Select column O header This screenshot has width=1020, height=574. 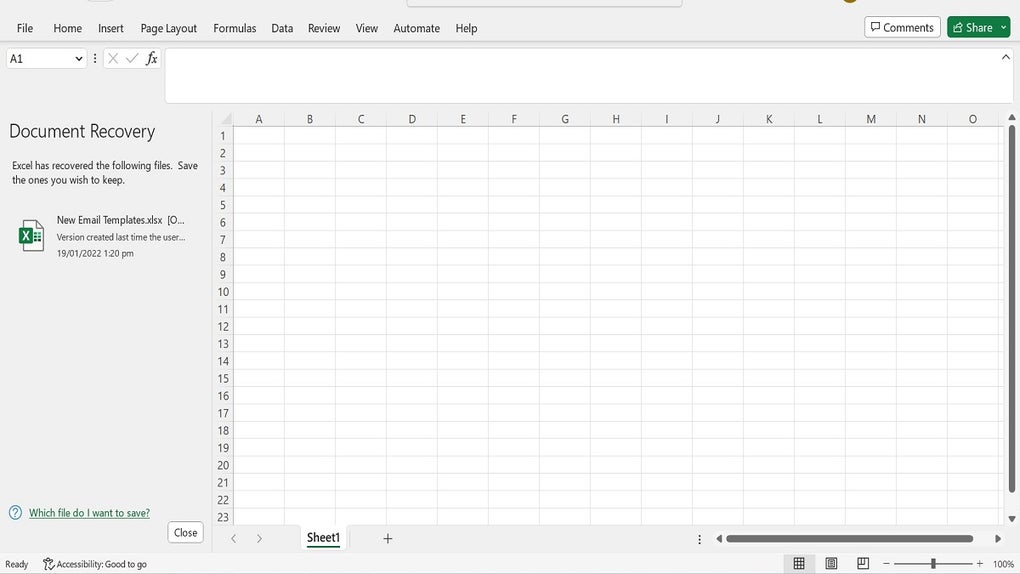pyautogui.click(x=973, y=119)
